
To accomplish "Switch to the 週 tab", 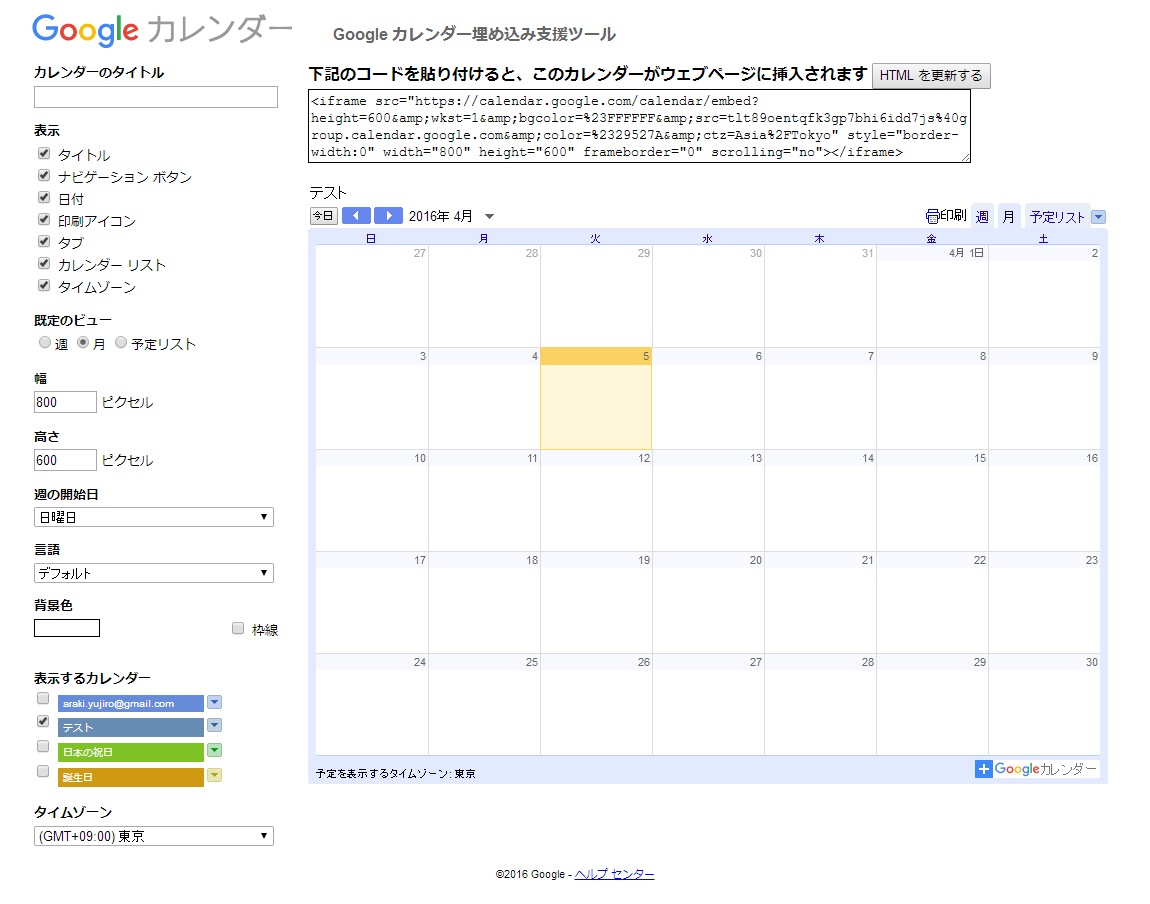I will point(982,216).
